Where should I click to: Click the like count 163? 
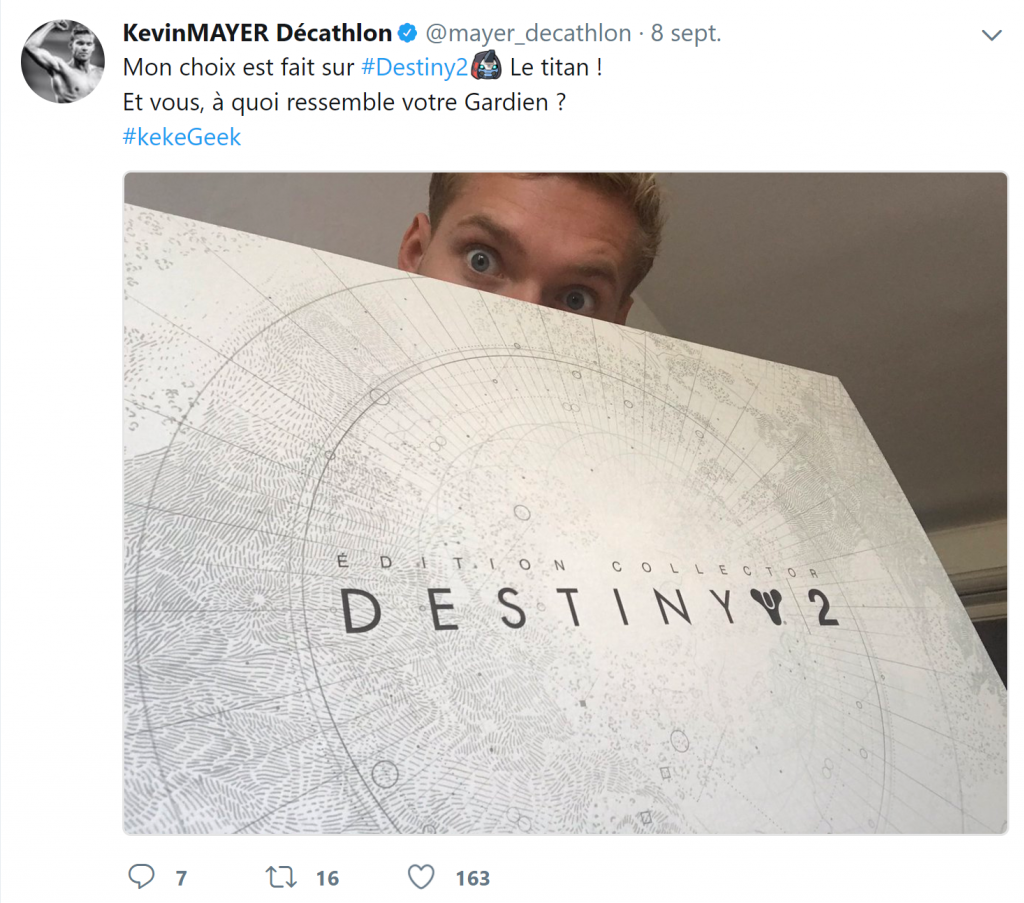[473, 878]
